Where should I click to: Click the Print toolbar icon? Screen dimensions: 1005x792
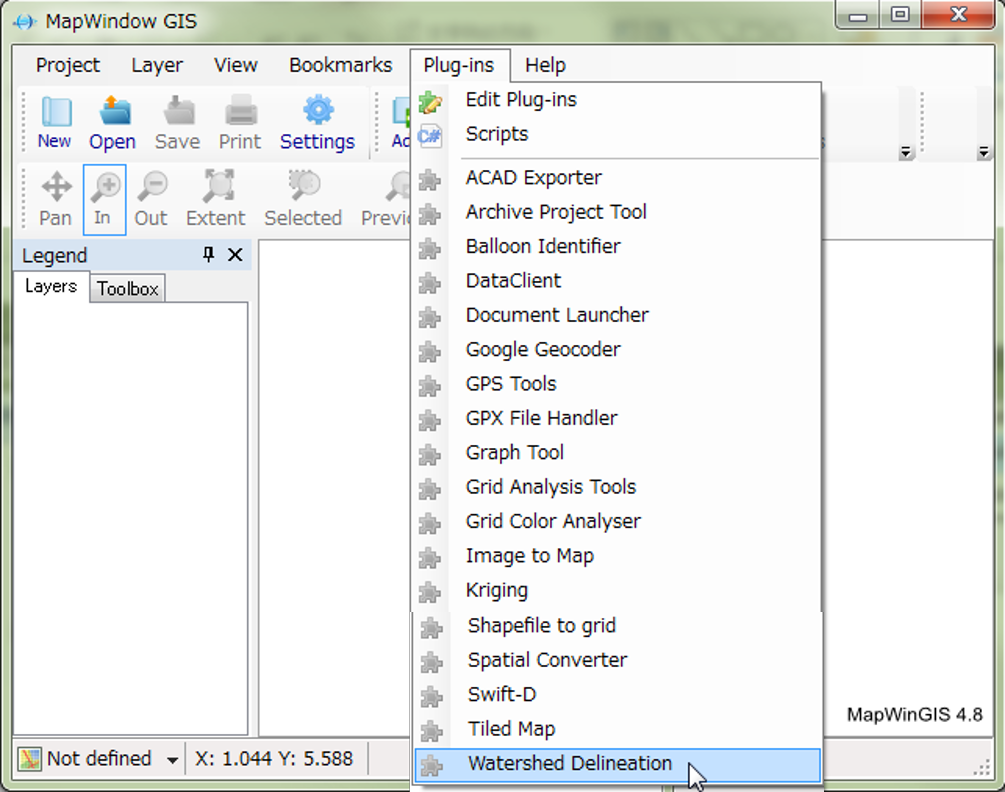240,122
